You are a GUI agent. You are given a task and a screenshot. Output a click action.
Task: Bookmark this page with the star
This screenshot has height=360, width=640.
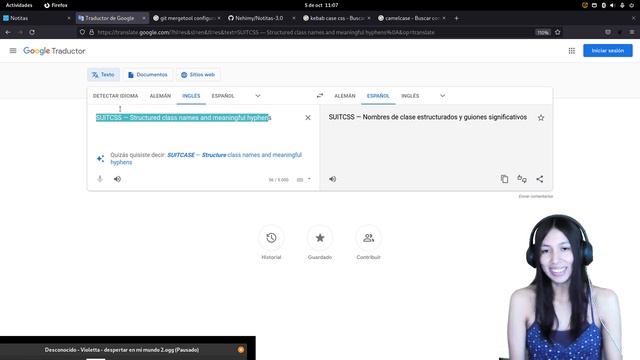pos(558,32)
